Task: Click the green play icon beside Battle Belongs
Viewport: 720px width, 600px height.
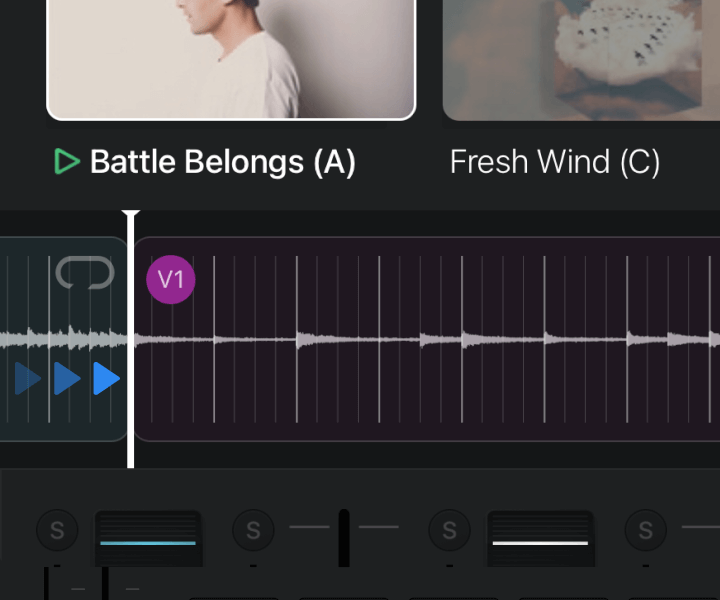Action: coord(67,162)
